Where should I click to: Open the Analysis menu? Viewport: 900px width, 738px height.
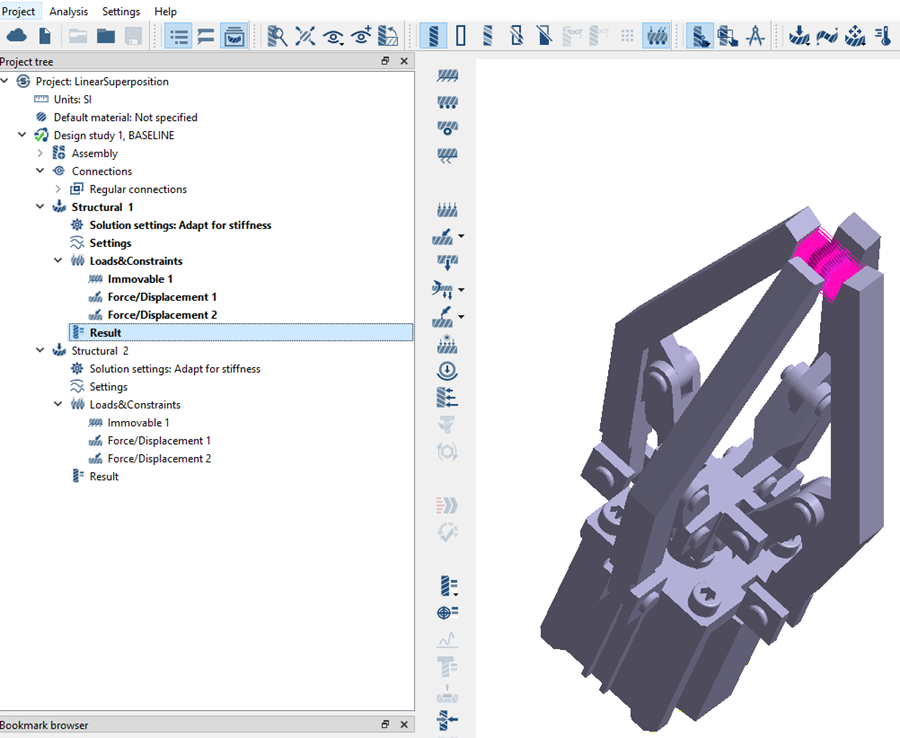[68, 11]
